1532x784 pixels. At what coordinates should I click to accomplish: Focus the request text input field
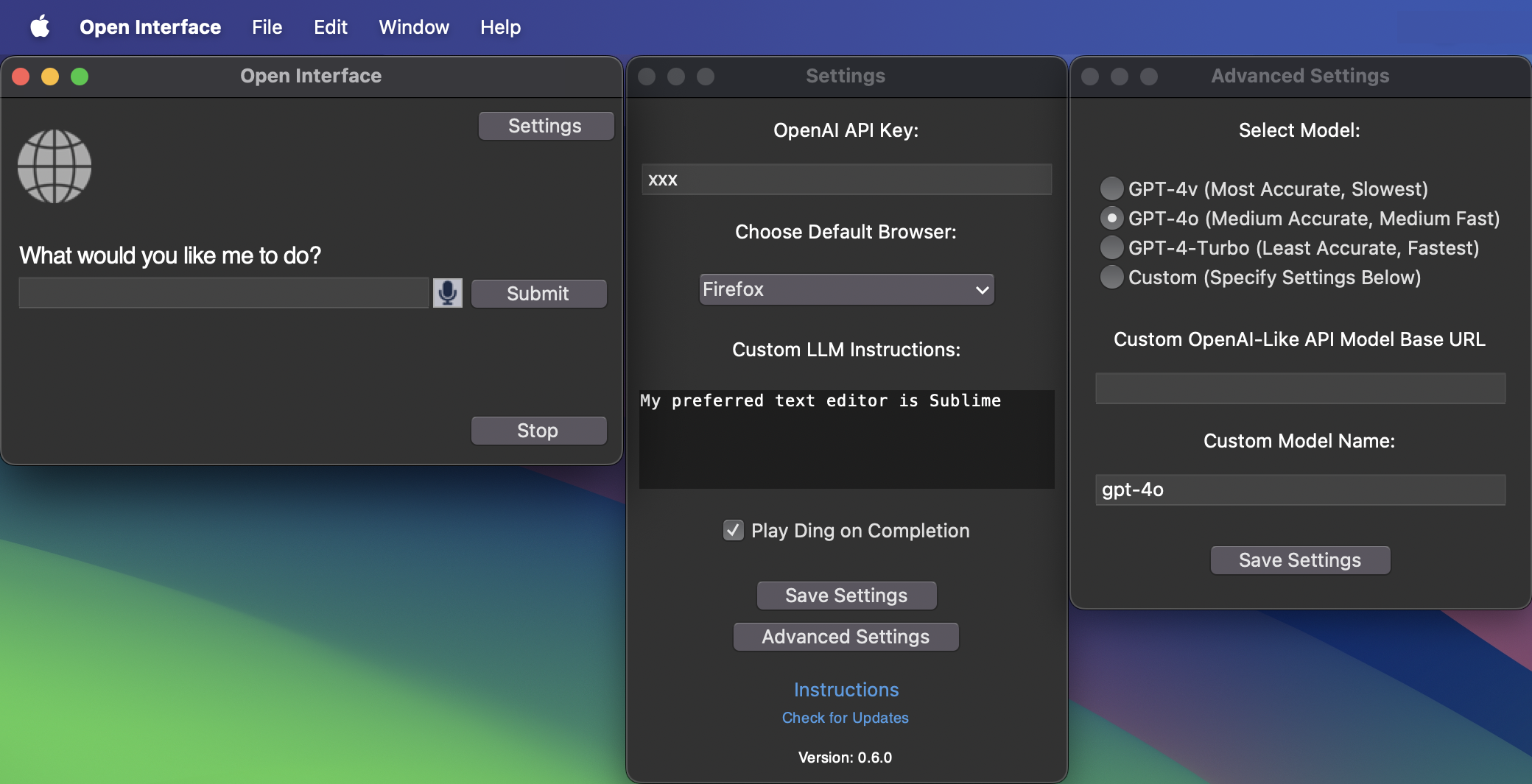pos(223,293)
